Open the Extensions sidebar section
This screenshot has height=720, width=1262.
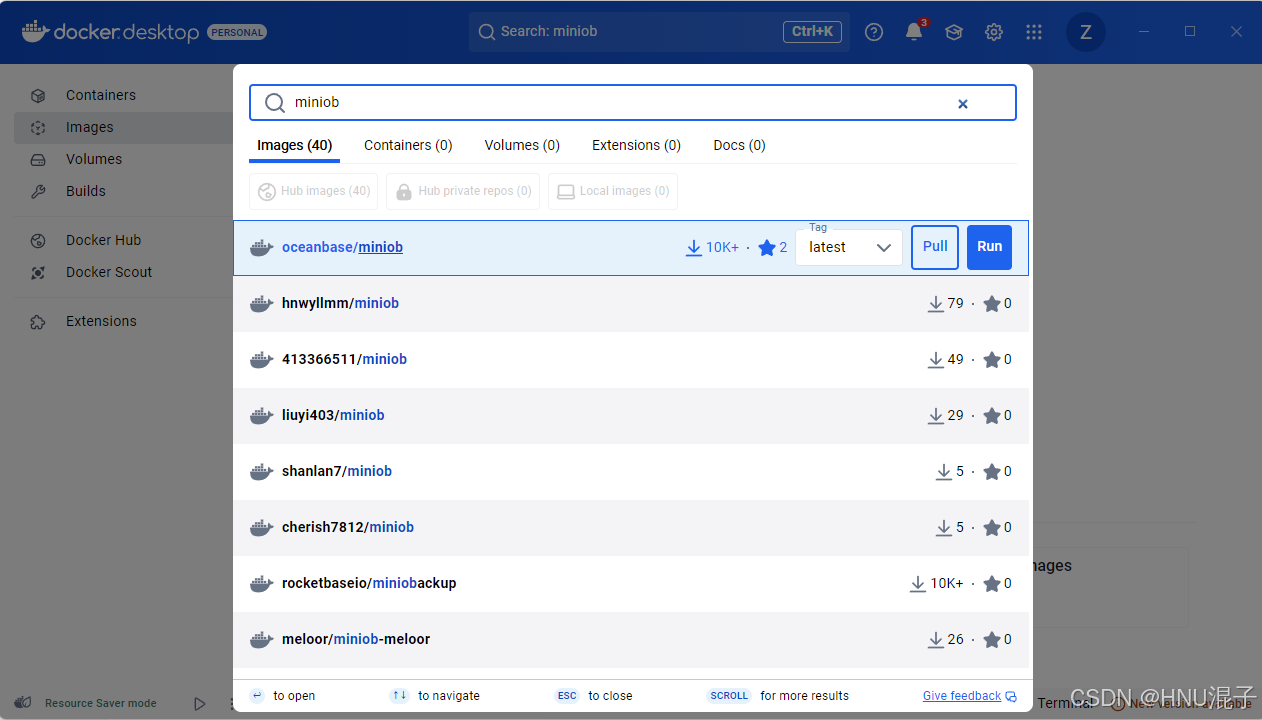click(101, 321)
